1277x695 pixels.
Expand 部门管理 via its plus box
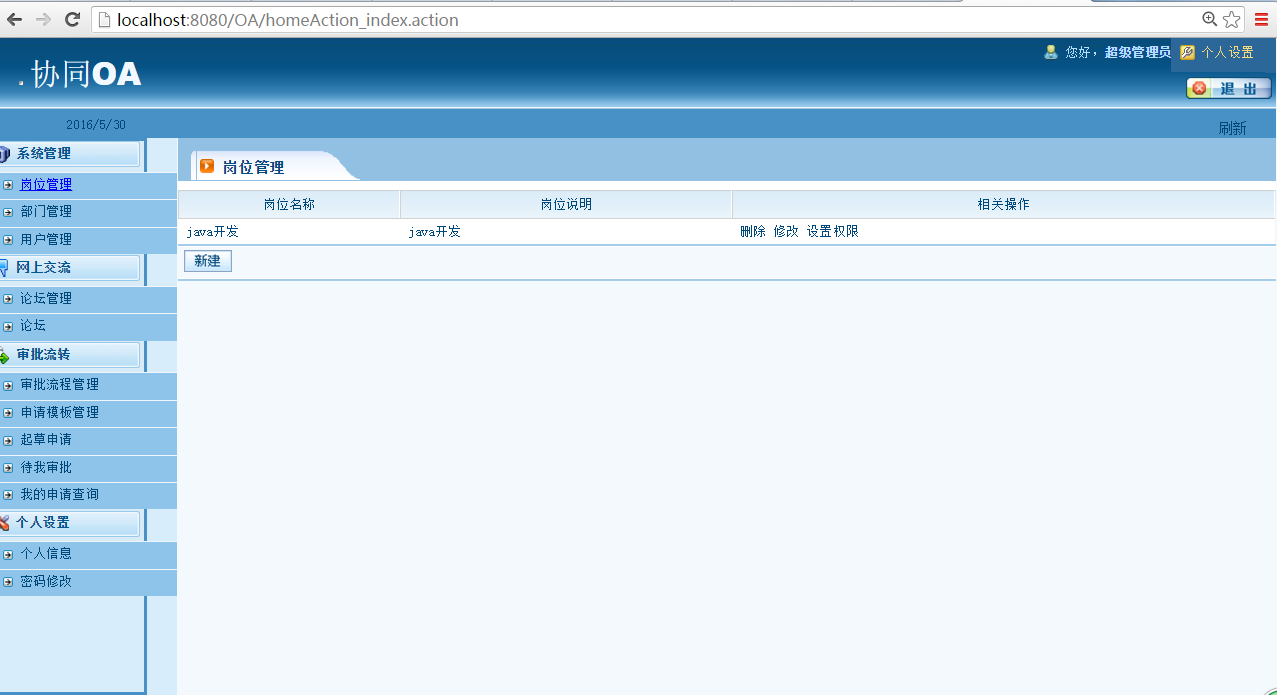tap(9, 211)
